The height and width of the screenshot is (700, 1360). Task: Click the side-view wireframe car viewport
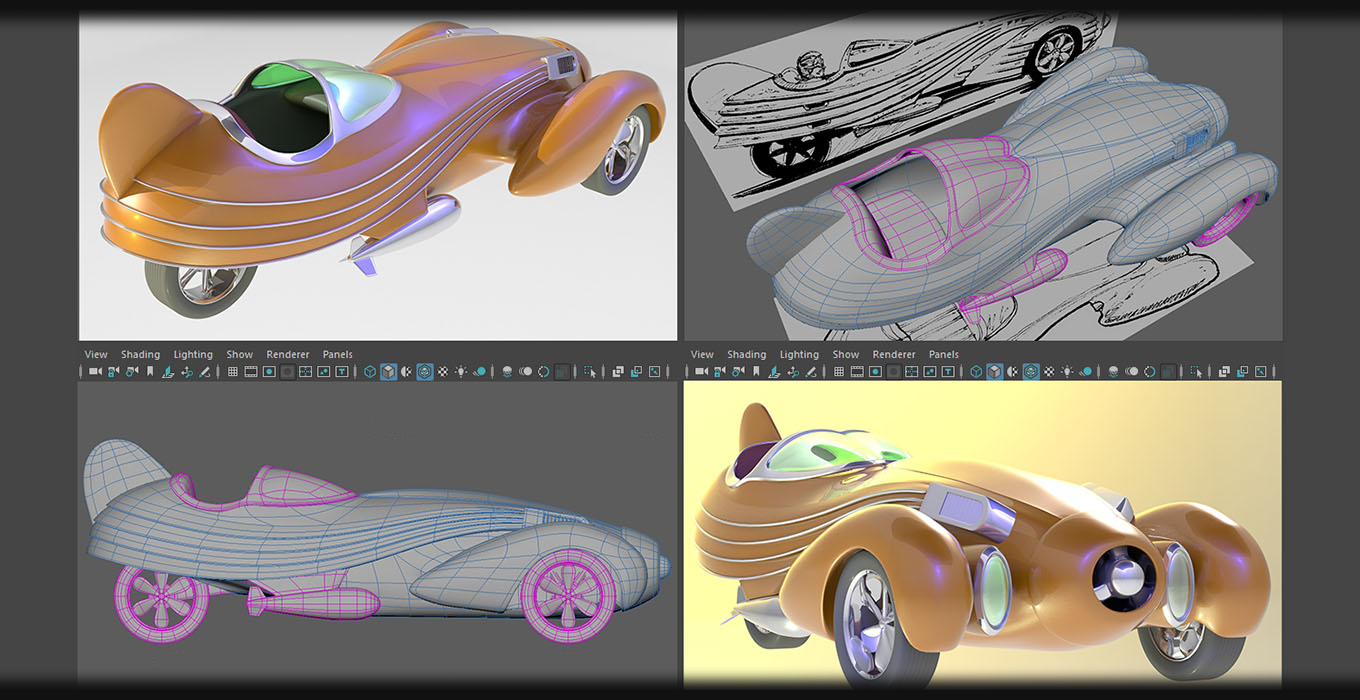click(x=378, y=535)
